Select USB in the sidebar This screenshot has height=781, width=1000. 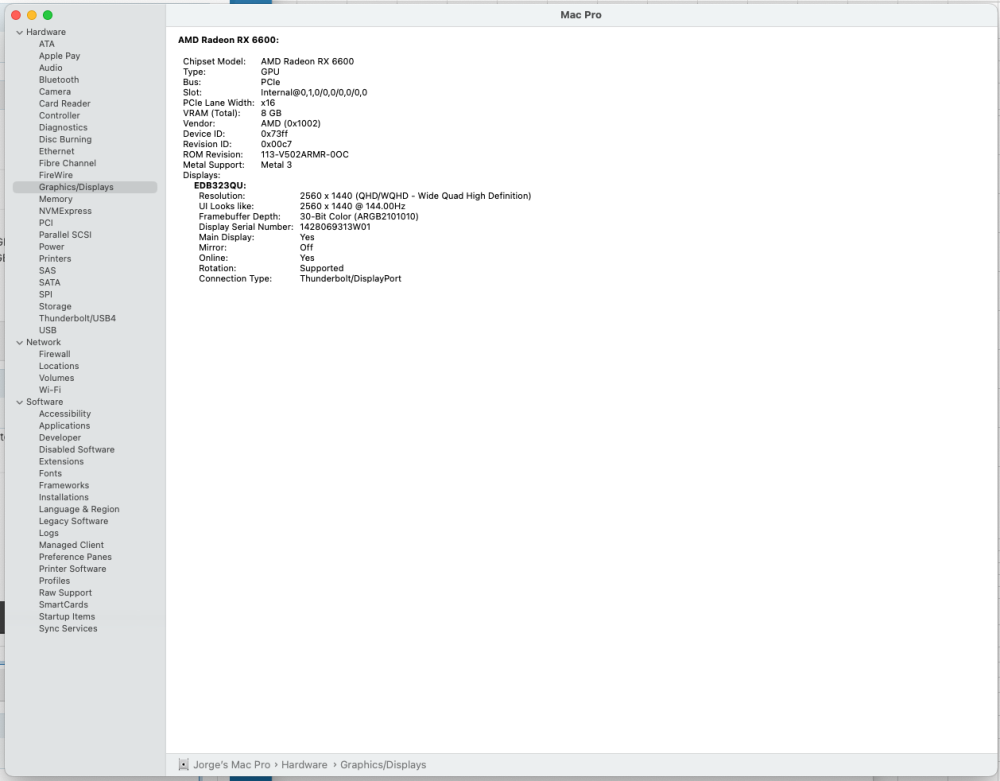point(48,330)
